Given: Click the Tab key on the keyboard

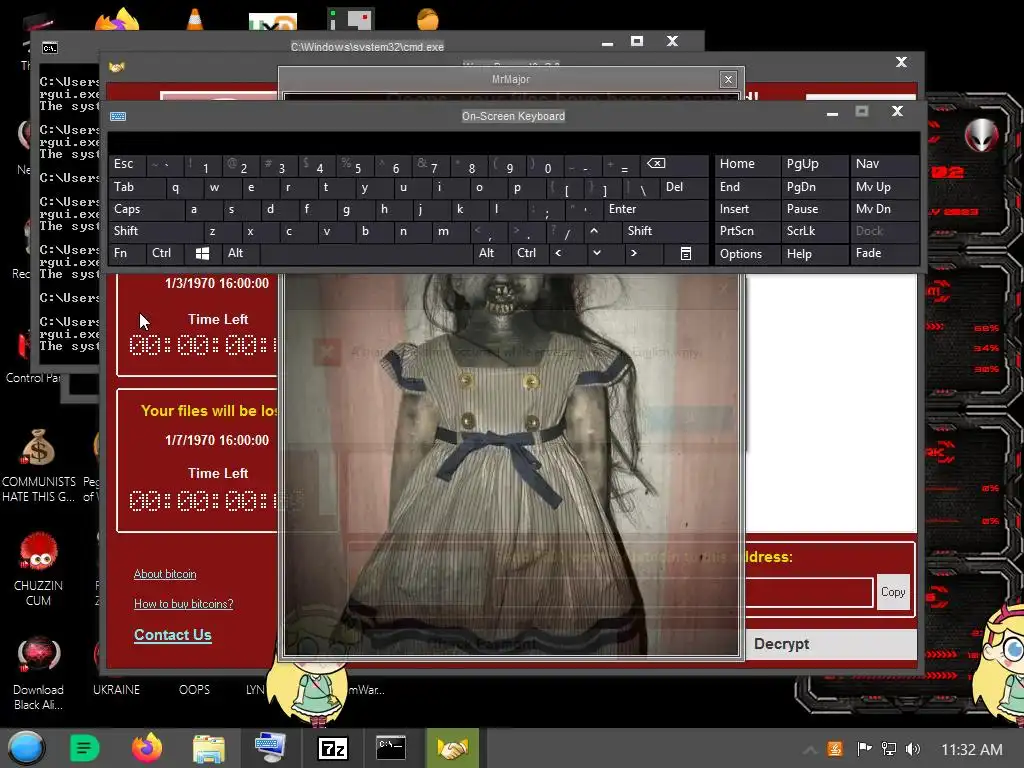Looking at the screenshot, I should (136, 187).
